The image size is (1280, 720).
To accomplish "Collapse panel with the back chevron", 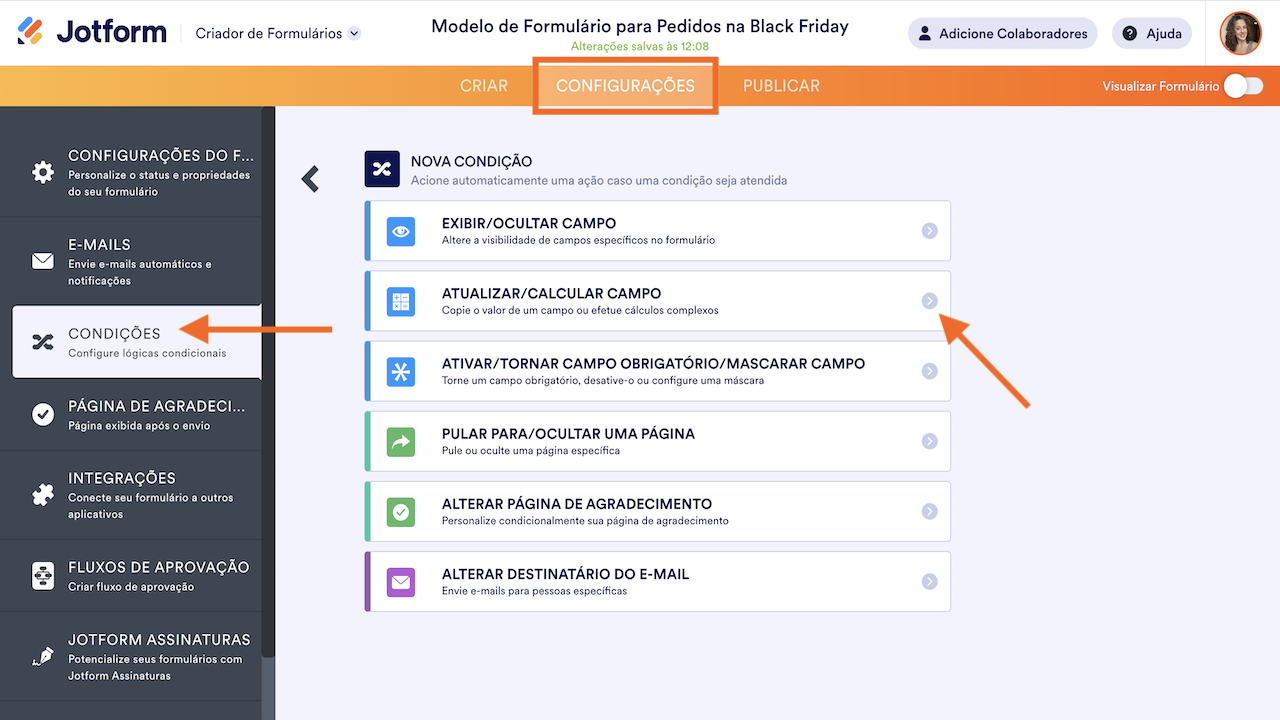I will (311, 179).
